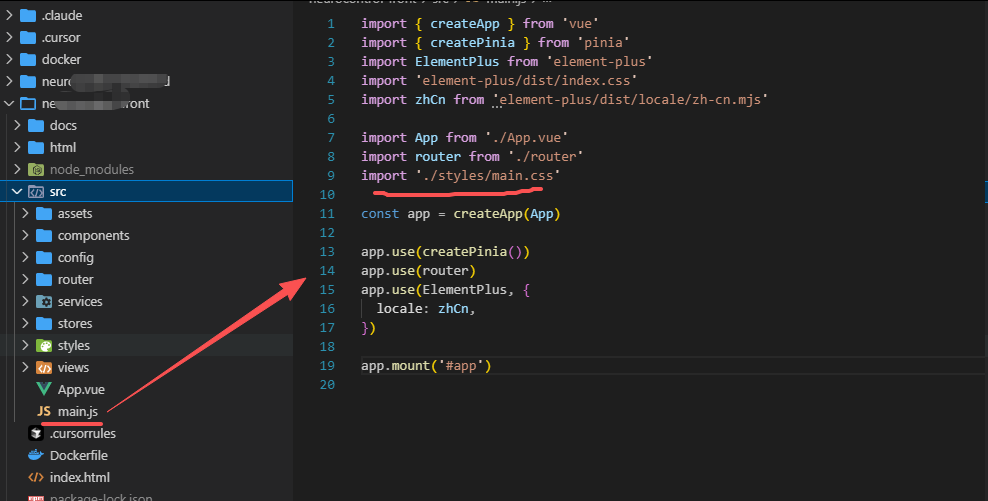Click 'pinia' string on line 2

(603, 43)
